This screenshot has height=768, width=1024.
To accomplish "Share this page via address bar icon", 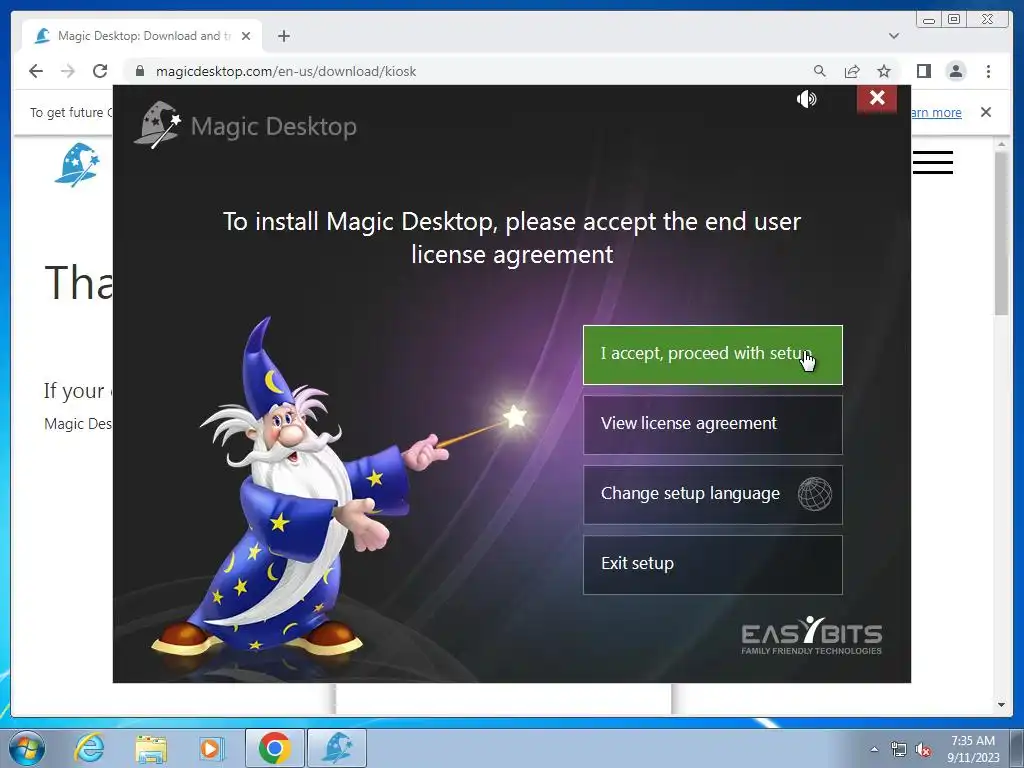I will pos(852,71).
